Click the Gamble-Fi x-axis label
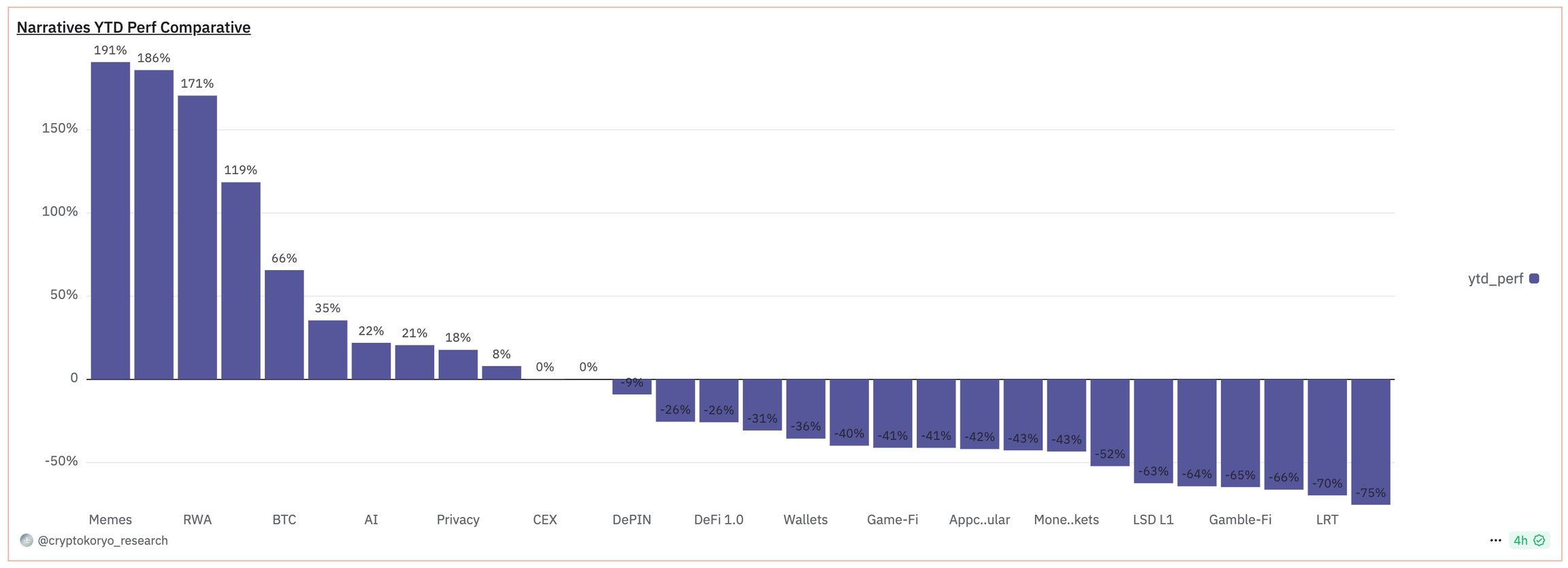 click(1240, 520)
